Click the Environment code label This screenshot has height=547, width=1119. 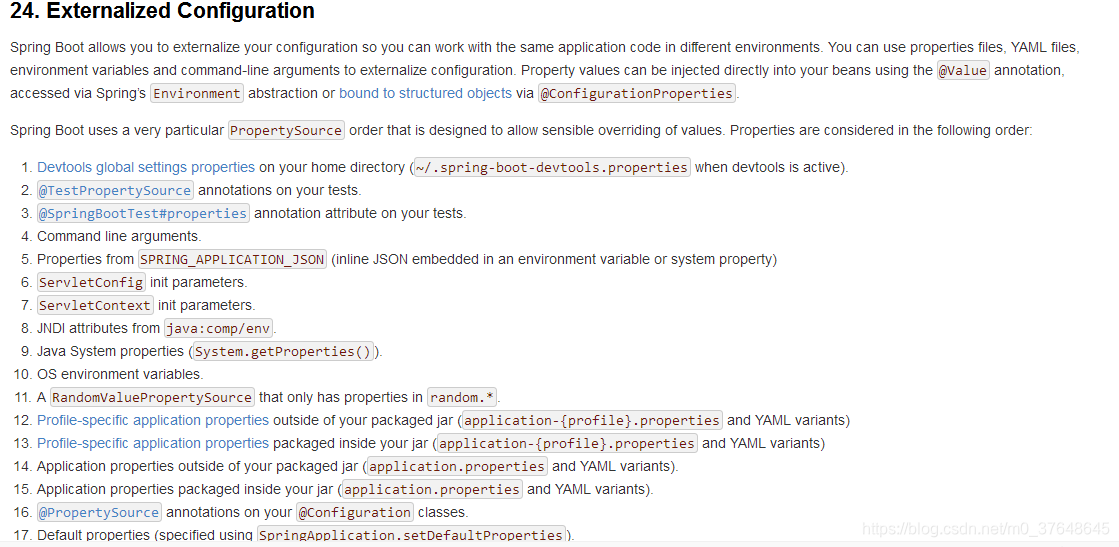coord(197,93)
